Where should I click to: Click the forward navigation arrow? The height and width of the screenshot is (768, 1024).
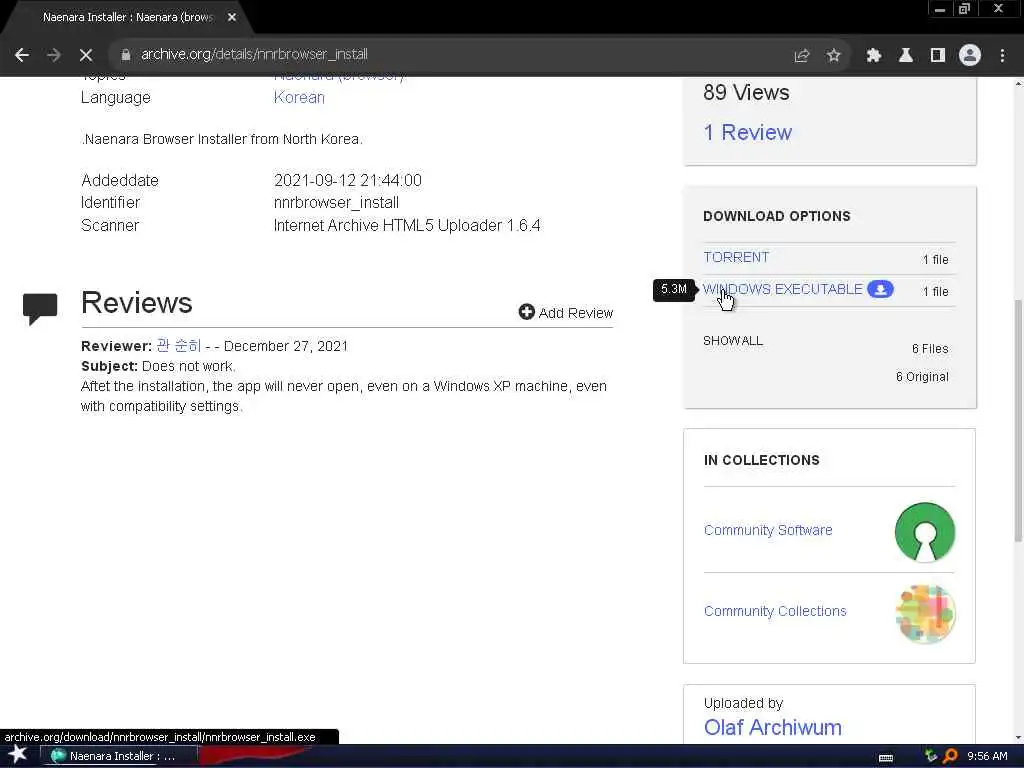[54, 55]
